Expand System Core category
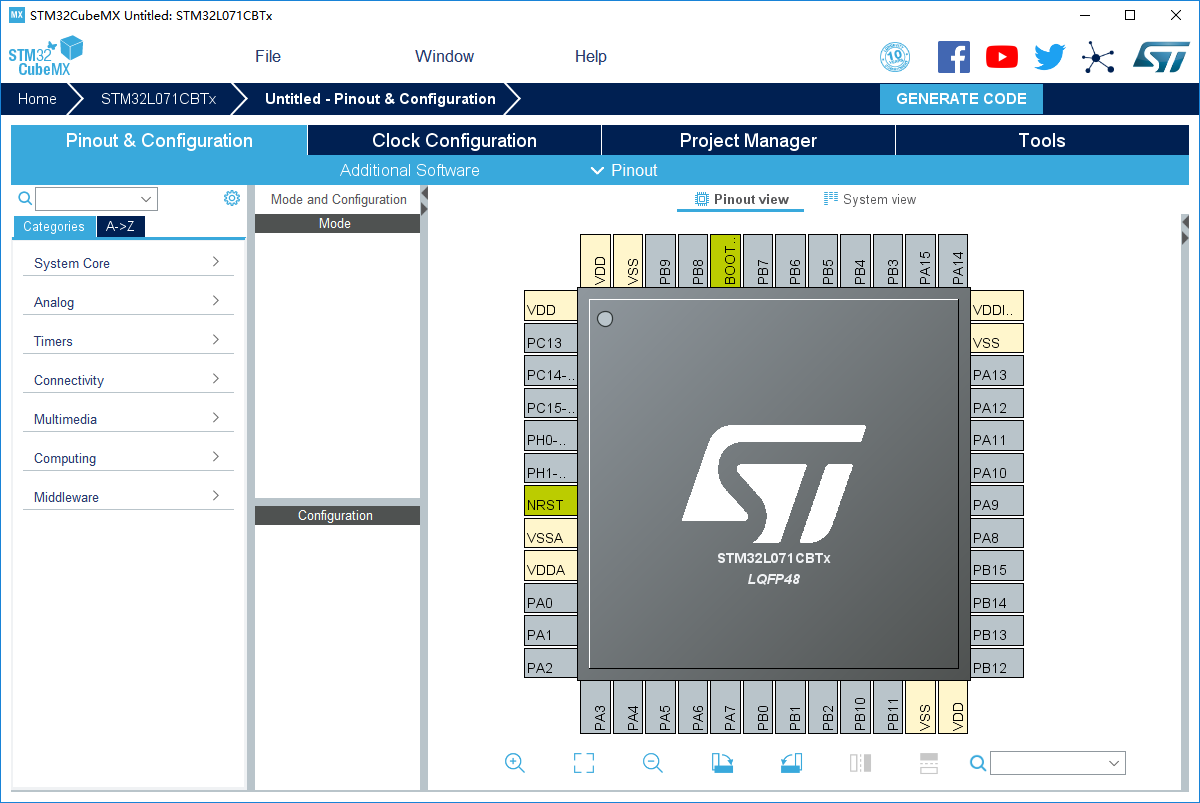The height and width of the screenshot is (803, 1200). (x=128, y=263)
